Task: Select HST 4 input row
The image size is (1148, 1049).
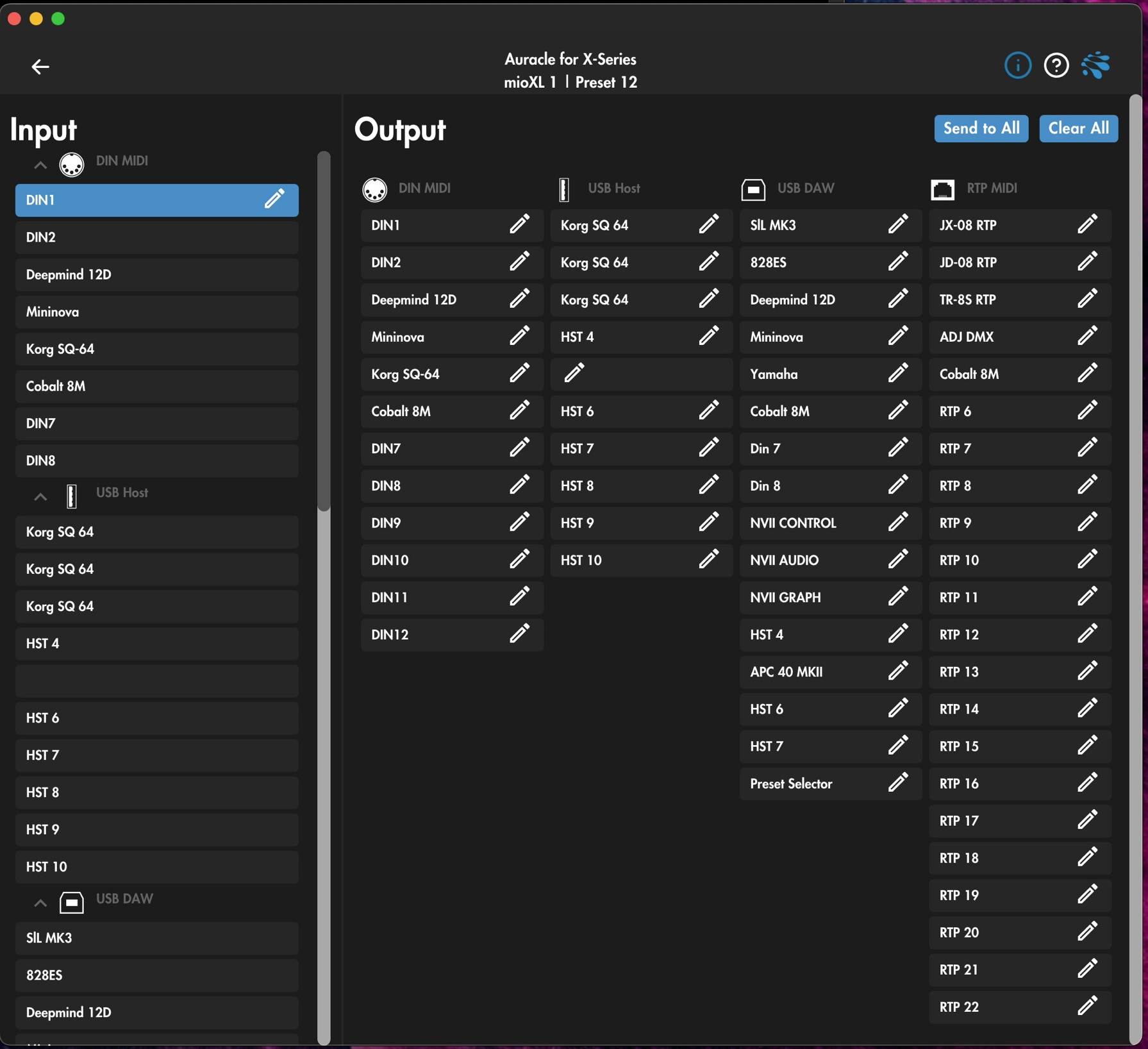Action: click(156, 643)
